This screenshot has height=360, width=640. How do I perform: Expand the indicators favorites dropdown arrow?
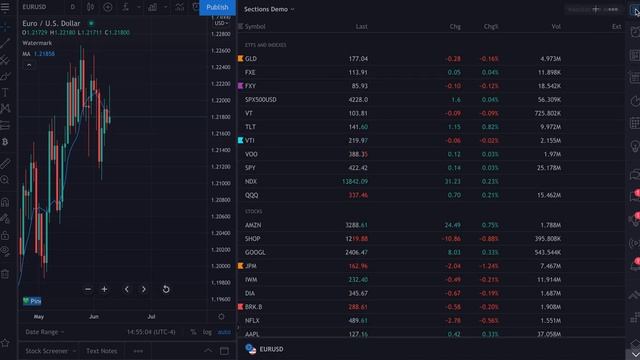coord(139,7)
